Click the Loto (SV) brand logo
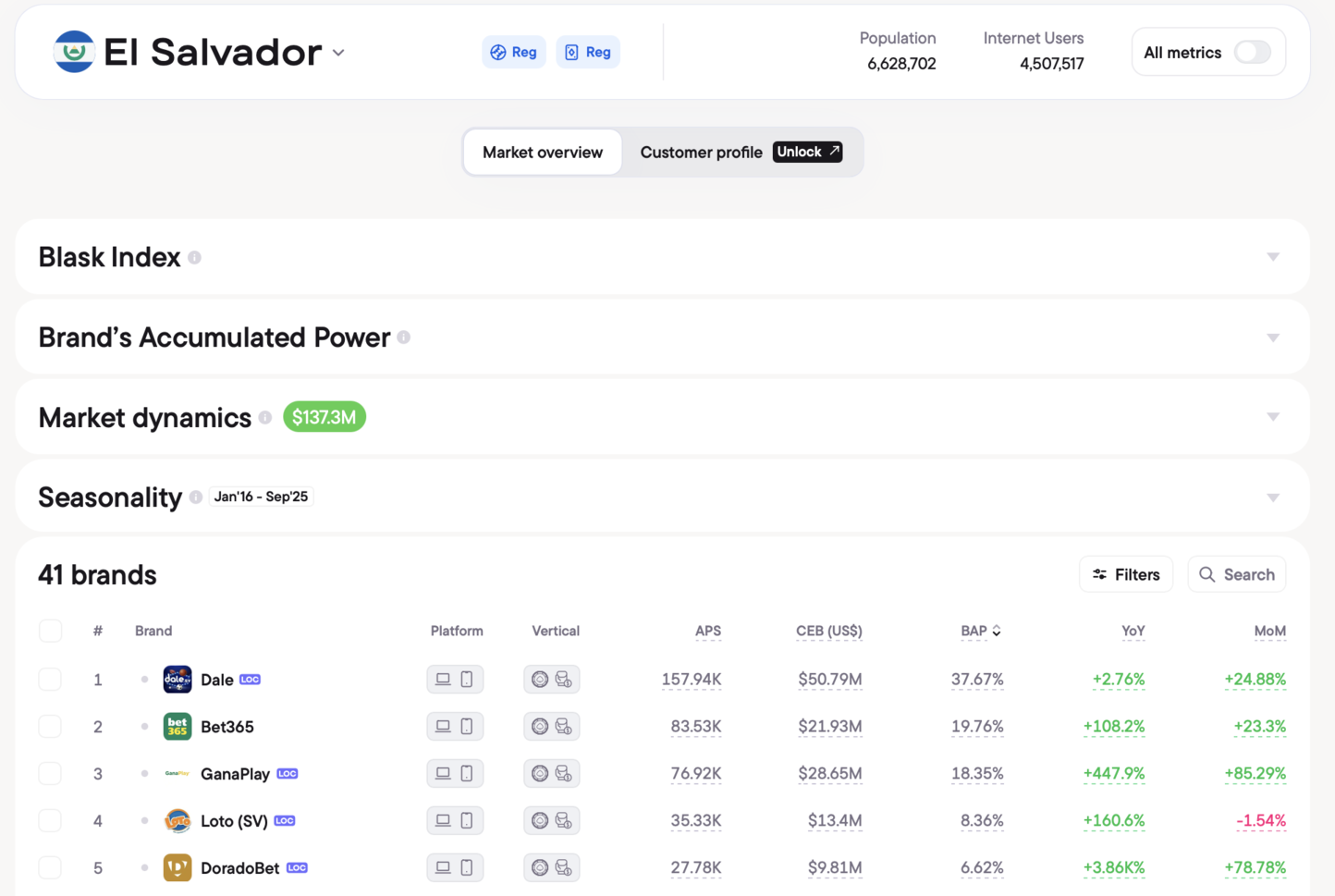1335x896 pixels. pyautogui.click(x=177, y=820)
